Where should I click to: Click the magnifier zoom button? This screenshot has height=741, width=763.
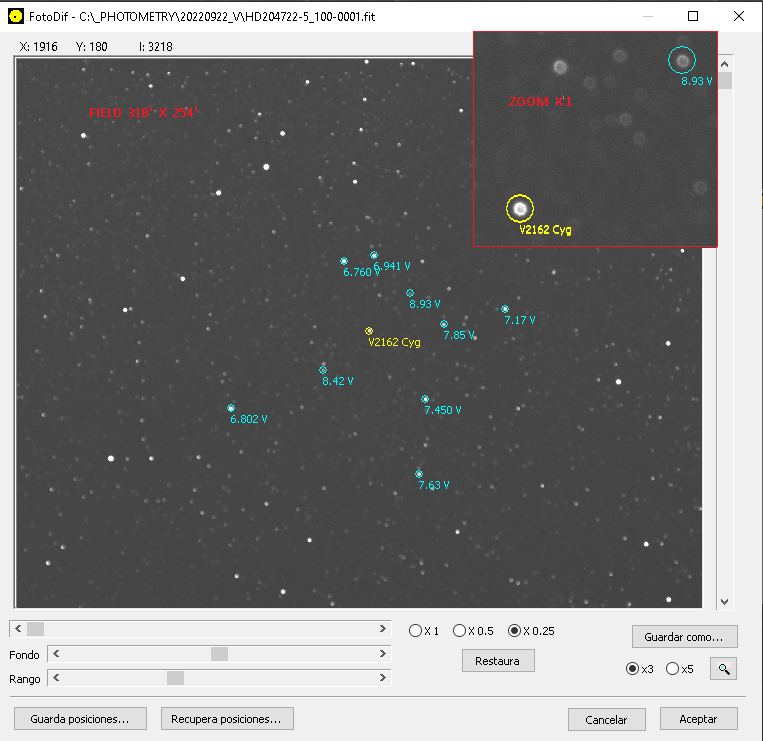coord(723,669)
